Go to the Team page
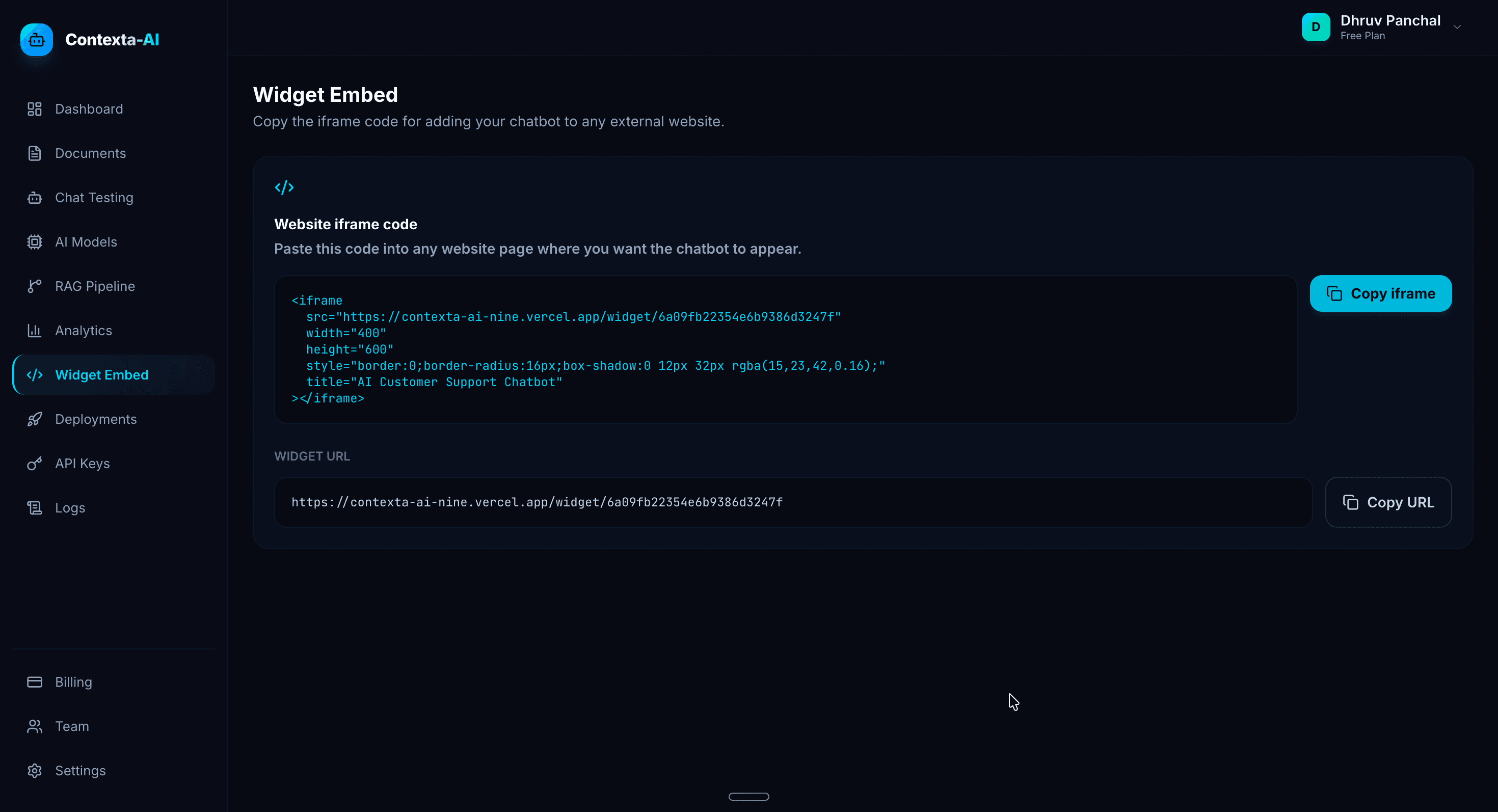This screenshot has width=1498, height=812. pyautogui.click(x=114, y=726)
